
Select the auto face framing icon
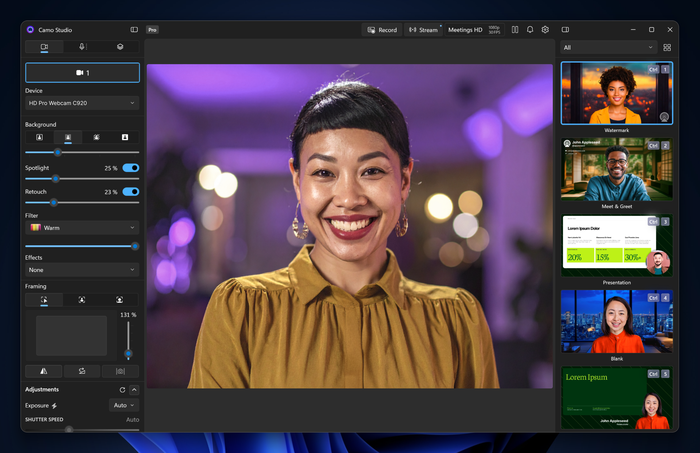click(82, 300)
